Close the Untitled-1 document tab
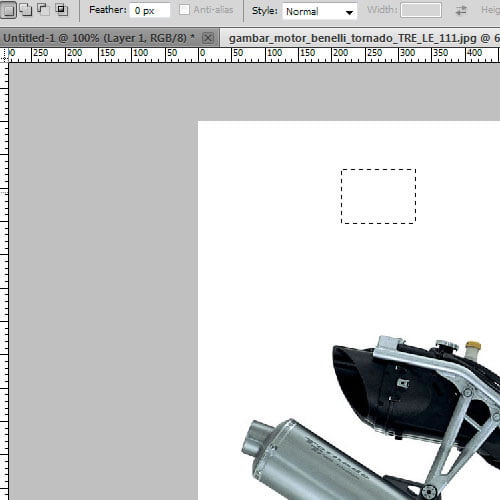 (x=208, y=38)
